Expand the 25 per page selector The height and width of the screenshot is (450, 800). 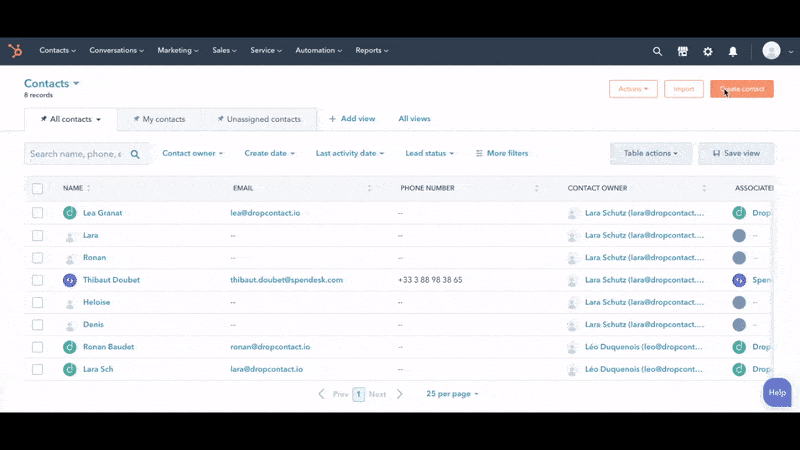pos(452,394)
